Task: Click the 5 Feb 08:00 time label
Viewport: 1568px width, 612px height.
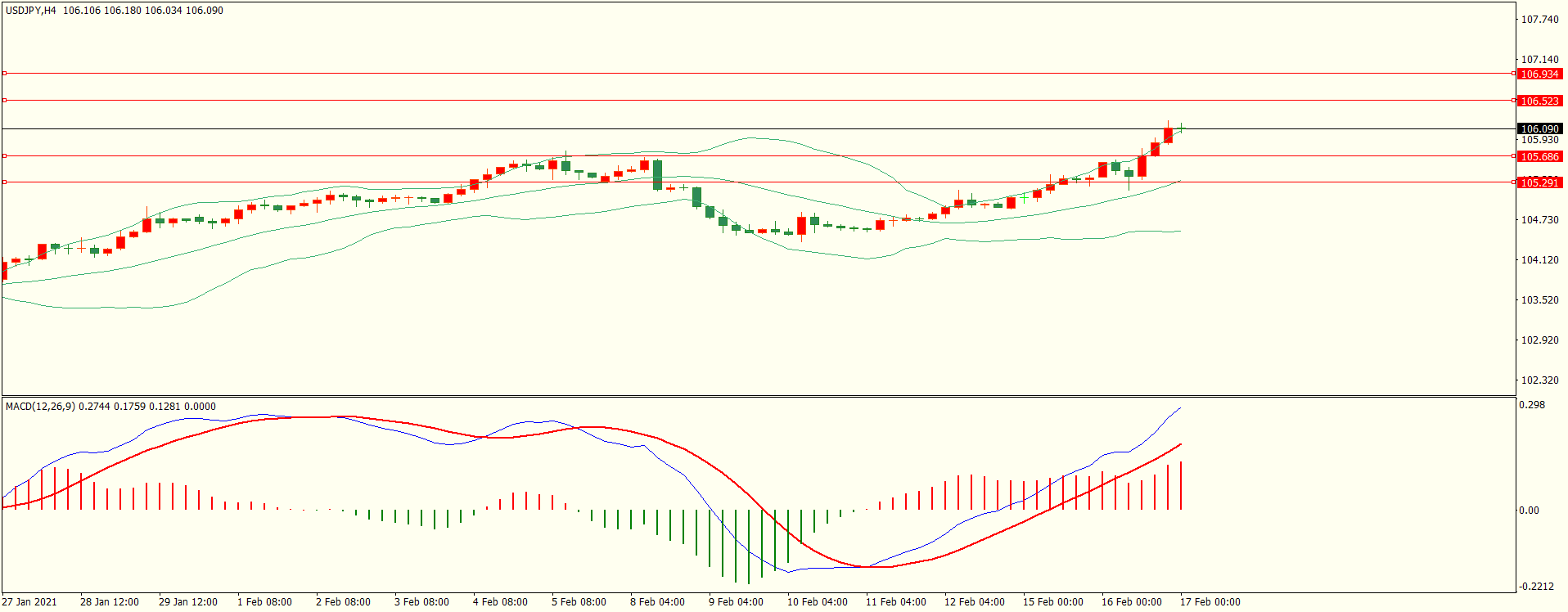Action: pos(579,602)
